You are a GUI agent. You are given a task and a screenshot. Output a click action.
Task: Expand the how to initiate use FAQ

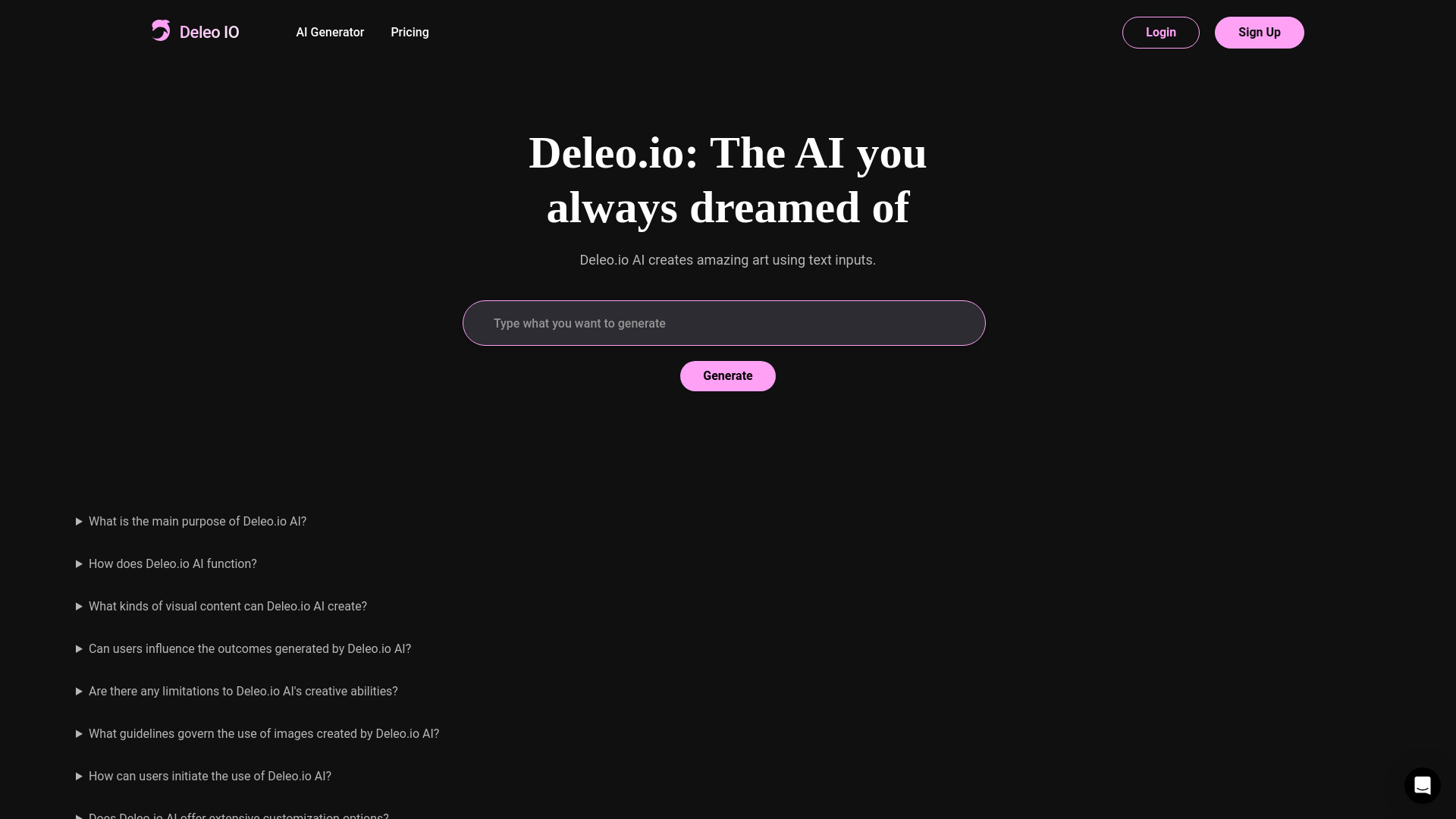click(78, 776)
